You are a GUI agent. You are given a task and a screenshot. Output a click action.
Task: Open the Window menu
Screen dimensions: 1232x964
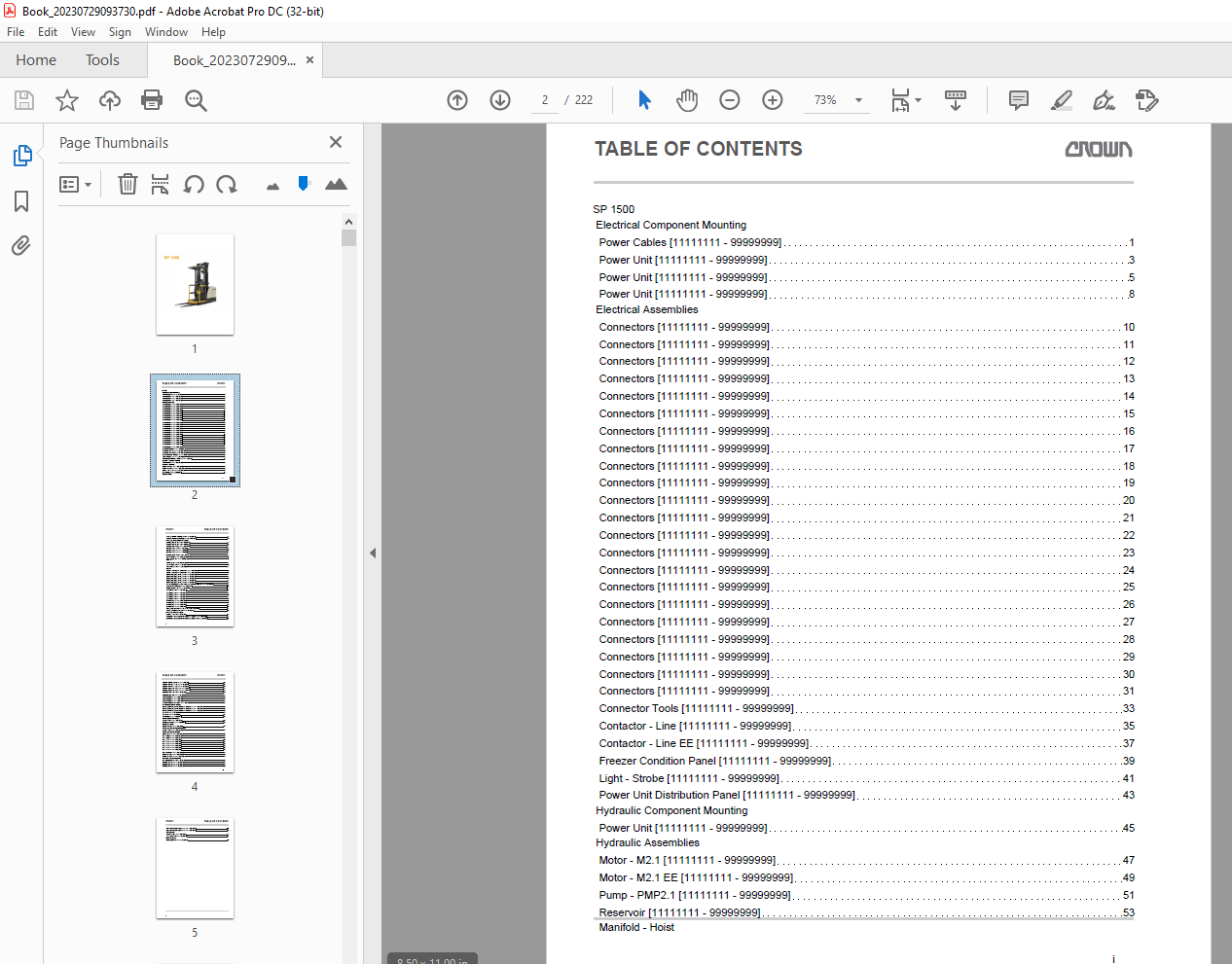[x=166, y=32]
